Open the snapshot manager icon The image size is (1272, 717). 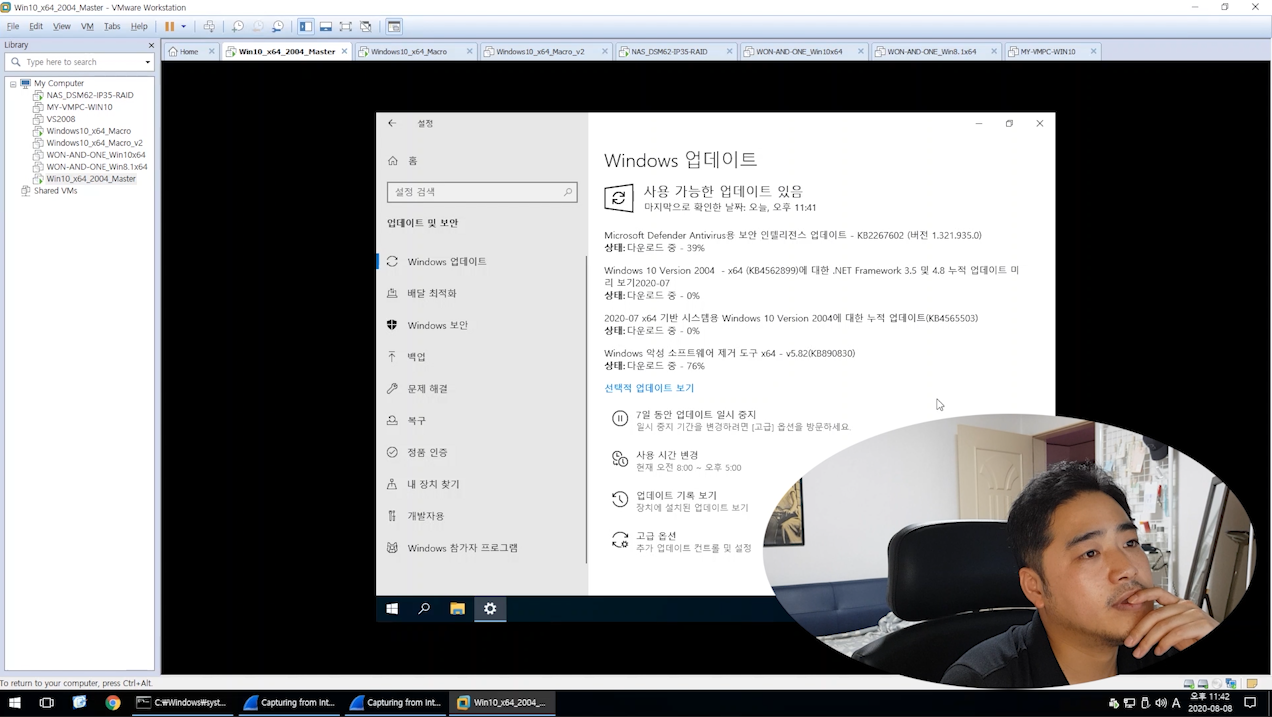pos(278,26)
